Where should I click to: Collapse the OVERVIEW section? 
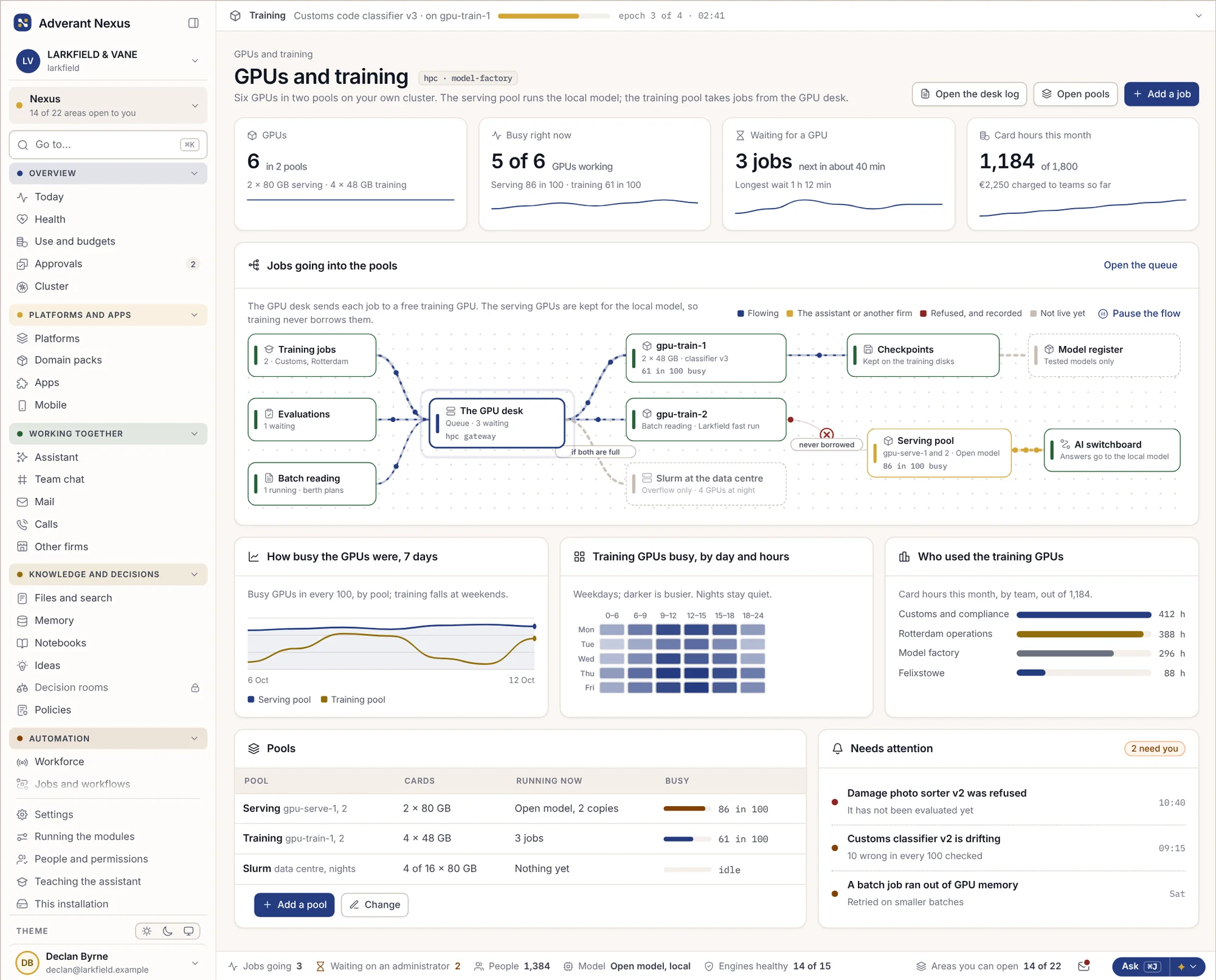tap(108, 173)
